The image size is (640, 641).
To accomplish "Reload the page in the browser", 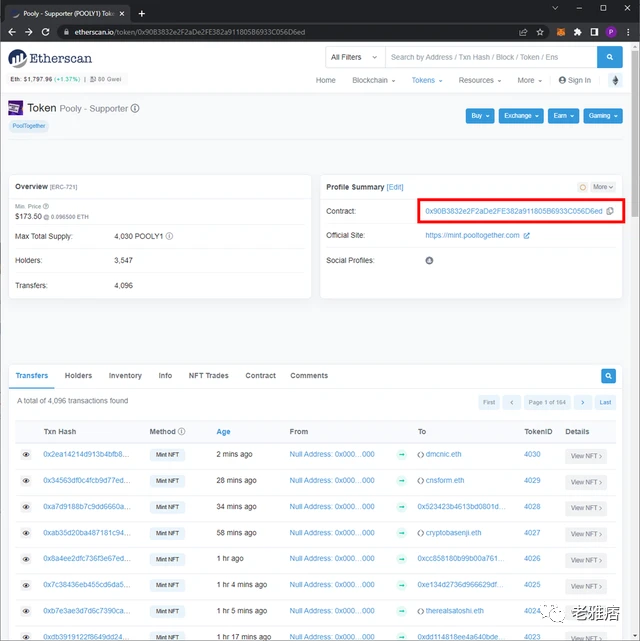I will tap(45, 32).
